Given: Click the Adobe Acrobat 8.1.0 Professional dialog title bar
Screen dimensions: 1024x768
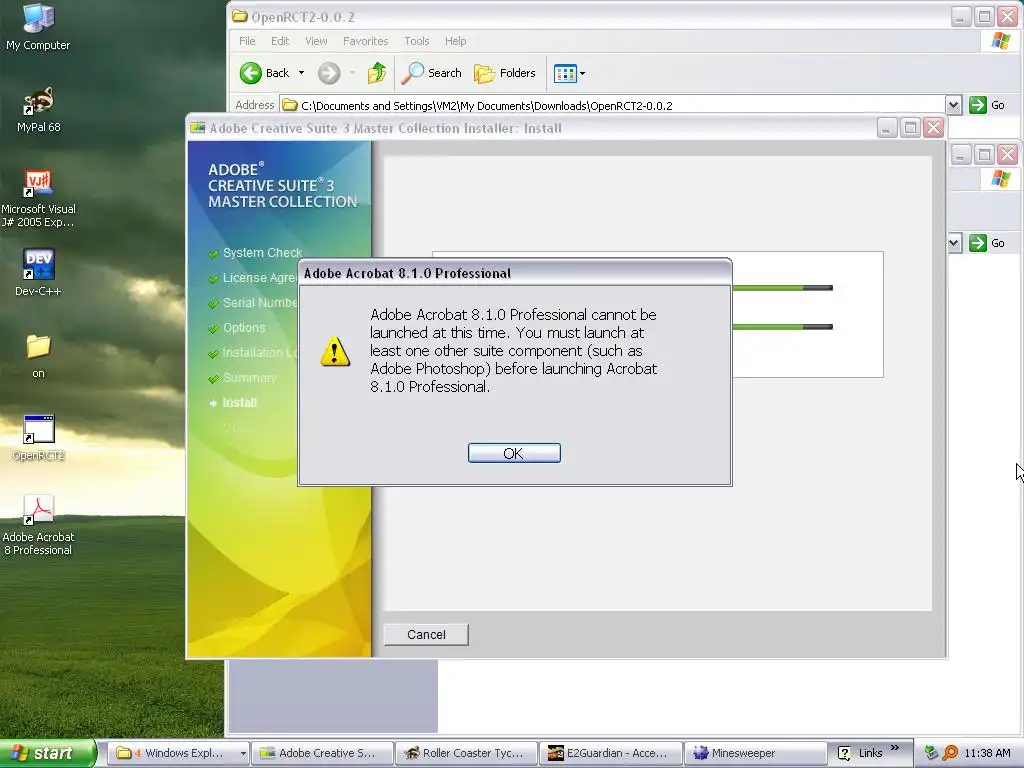Looking at the screenshot, I should [514, 273].
